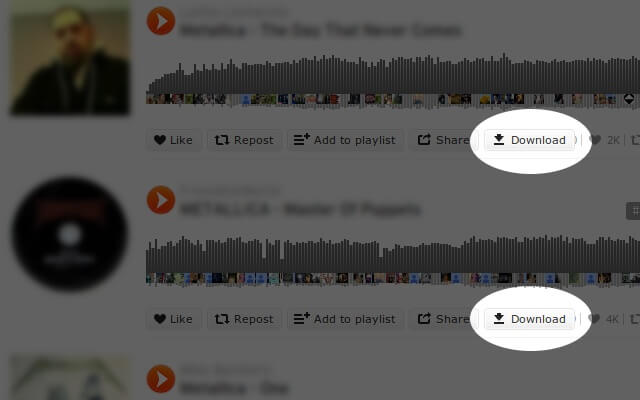Like the first track

pos(173,140)
